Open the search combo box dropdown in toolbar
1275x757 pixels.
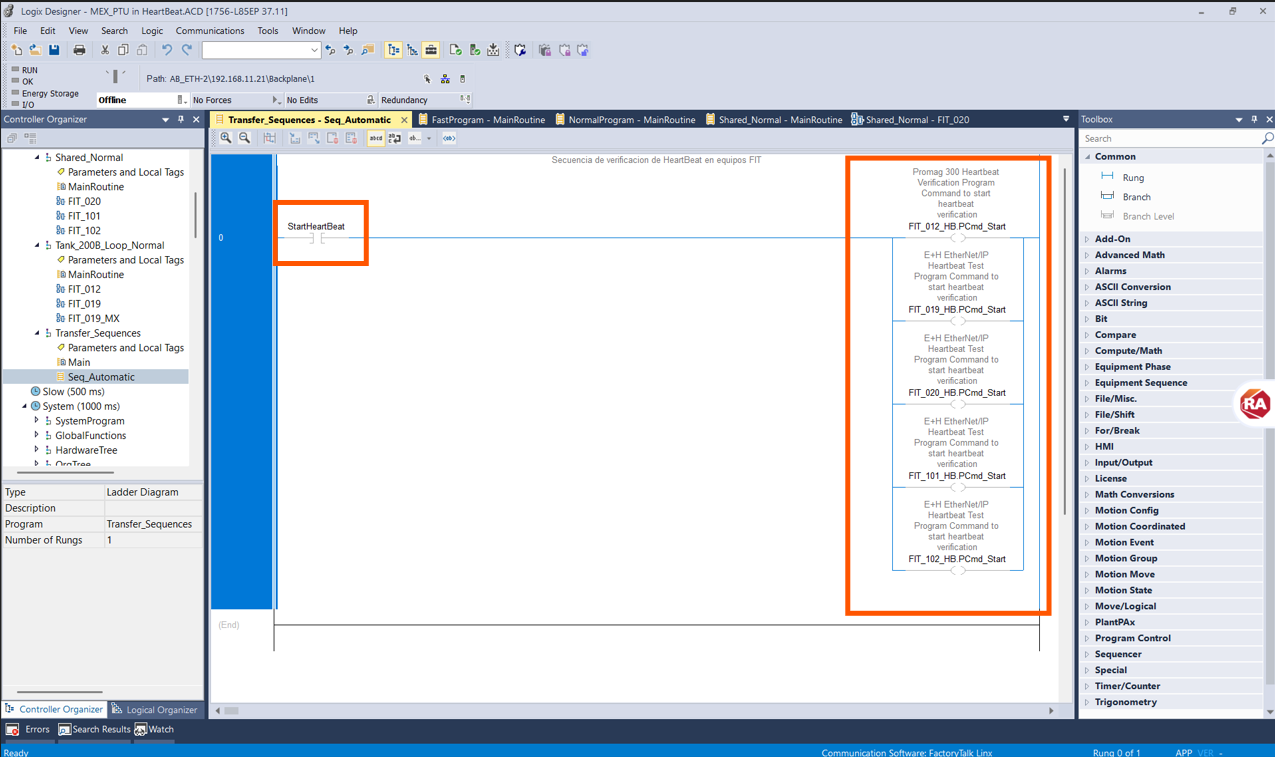(x=314, y=50)
